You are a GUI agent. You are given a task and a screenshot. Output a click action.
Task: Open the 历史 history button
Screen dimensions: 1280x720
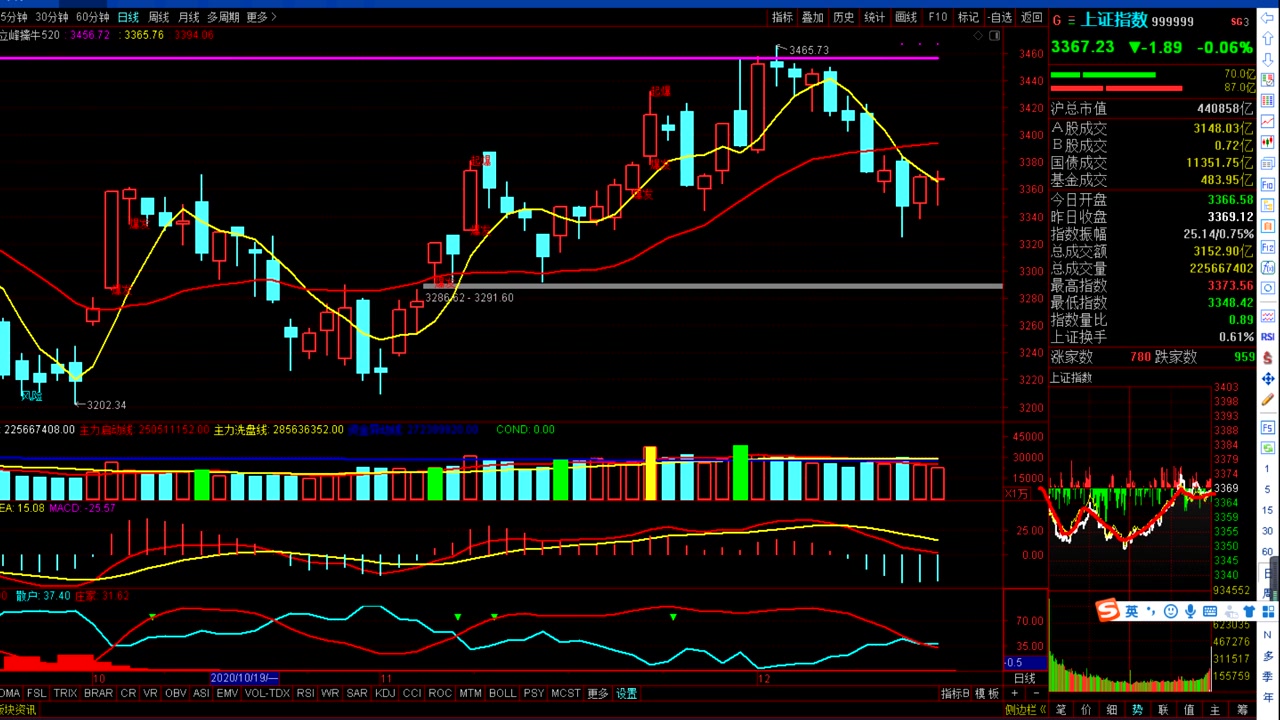[844, 17]
